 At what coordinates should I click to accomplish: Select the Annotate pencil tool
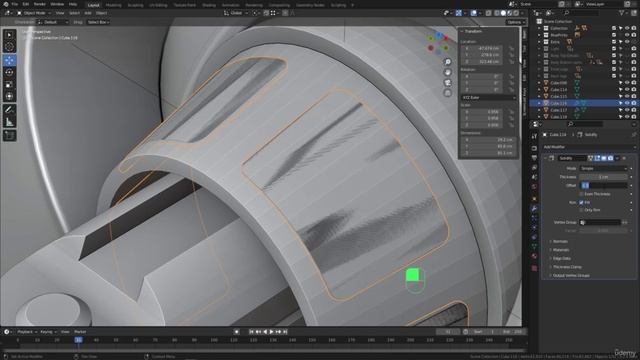(x=9, y=109)
